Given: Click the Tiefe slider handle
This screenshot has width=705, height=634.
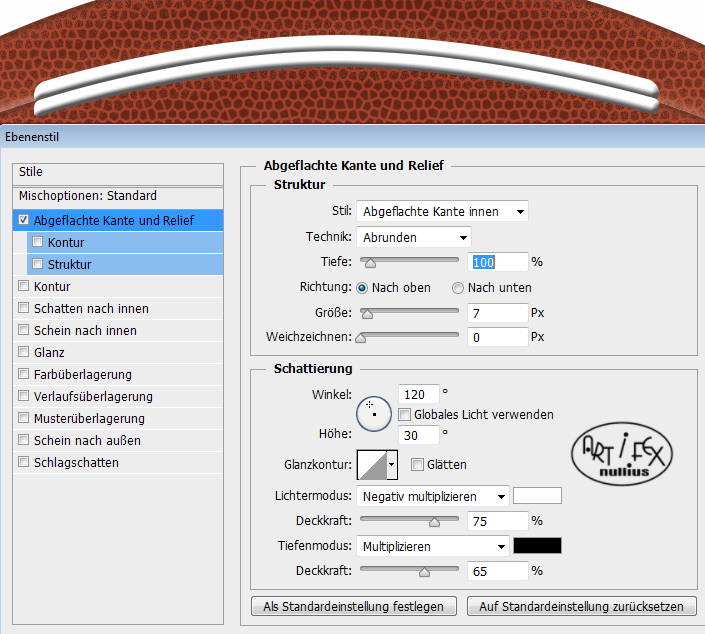Looking at the screenshot, I should [370, 263].
